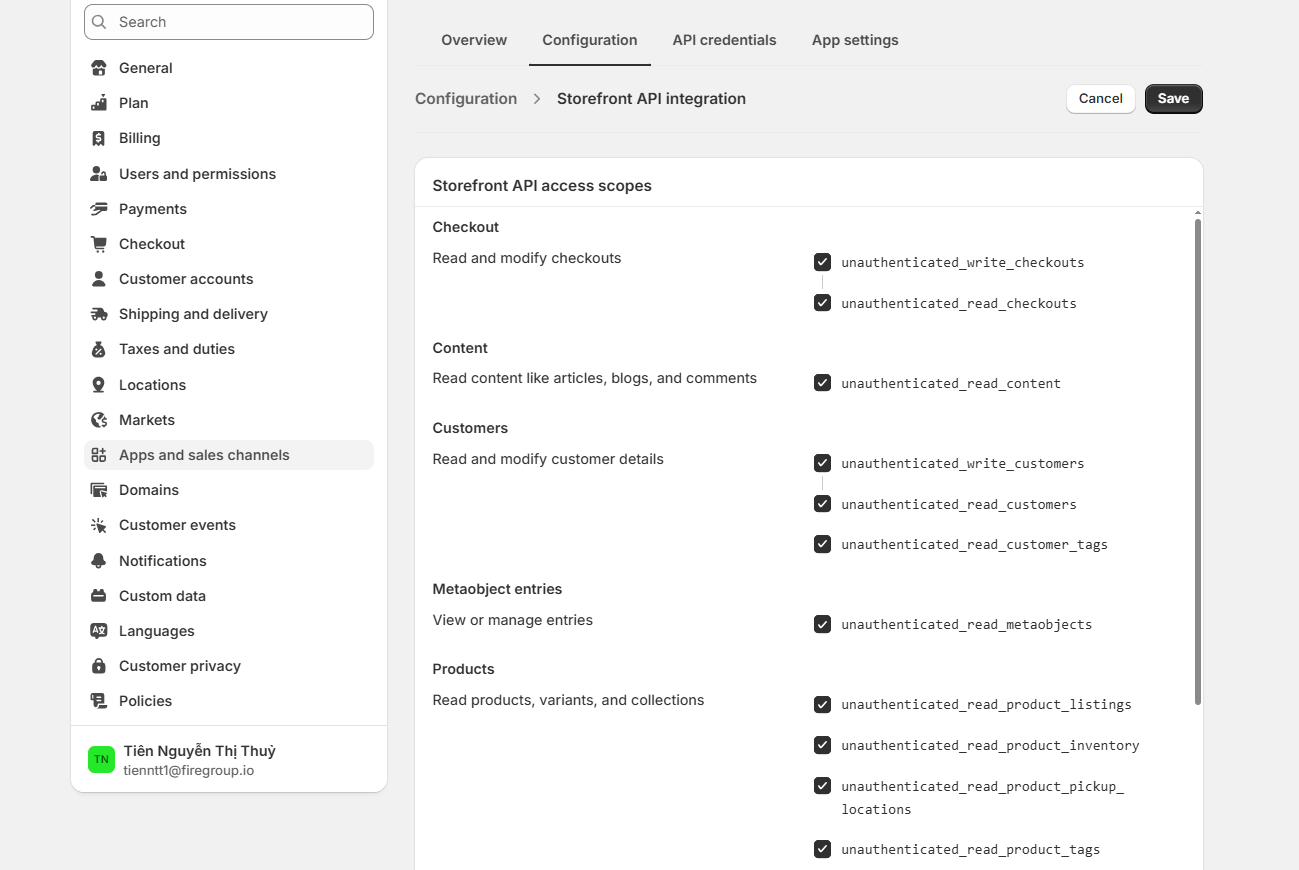Toggle unauthenticated_read_metaobjects checkbox

click(822, 624)
